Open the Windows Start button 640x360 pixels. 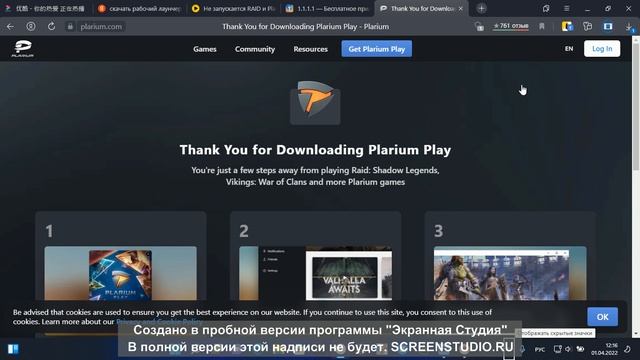tap(13, 349)
